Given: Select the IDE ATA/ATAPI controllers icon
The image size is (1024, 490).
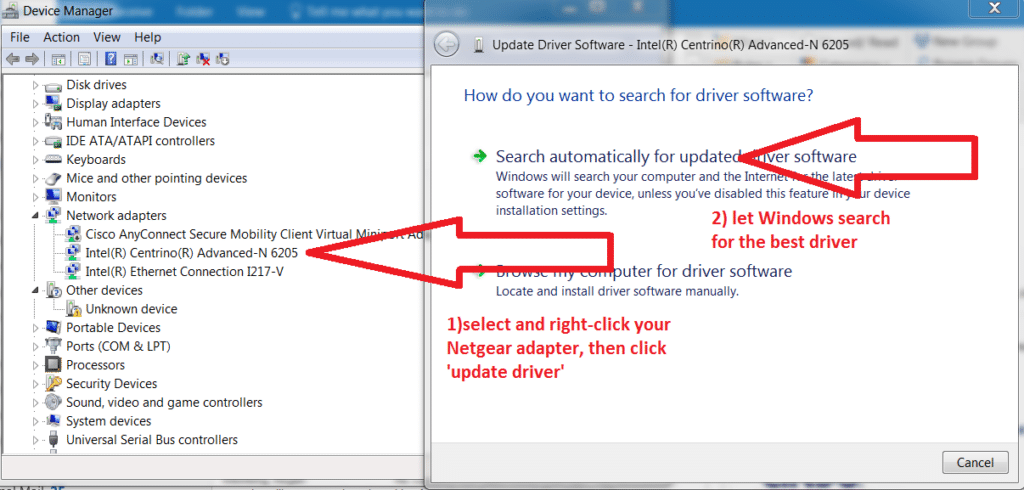Looking at the screenshot, I should pyautogui.click(x=53, y=141).
